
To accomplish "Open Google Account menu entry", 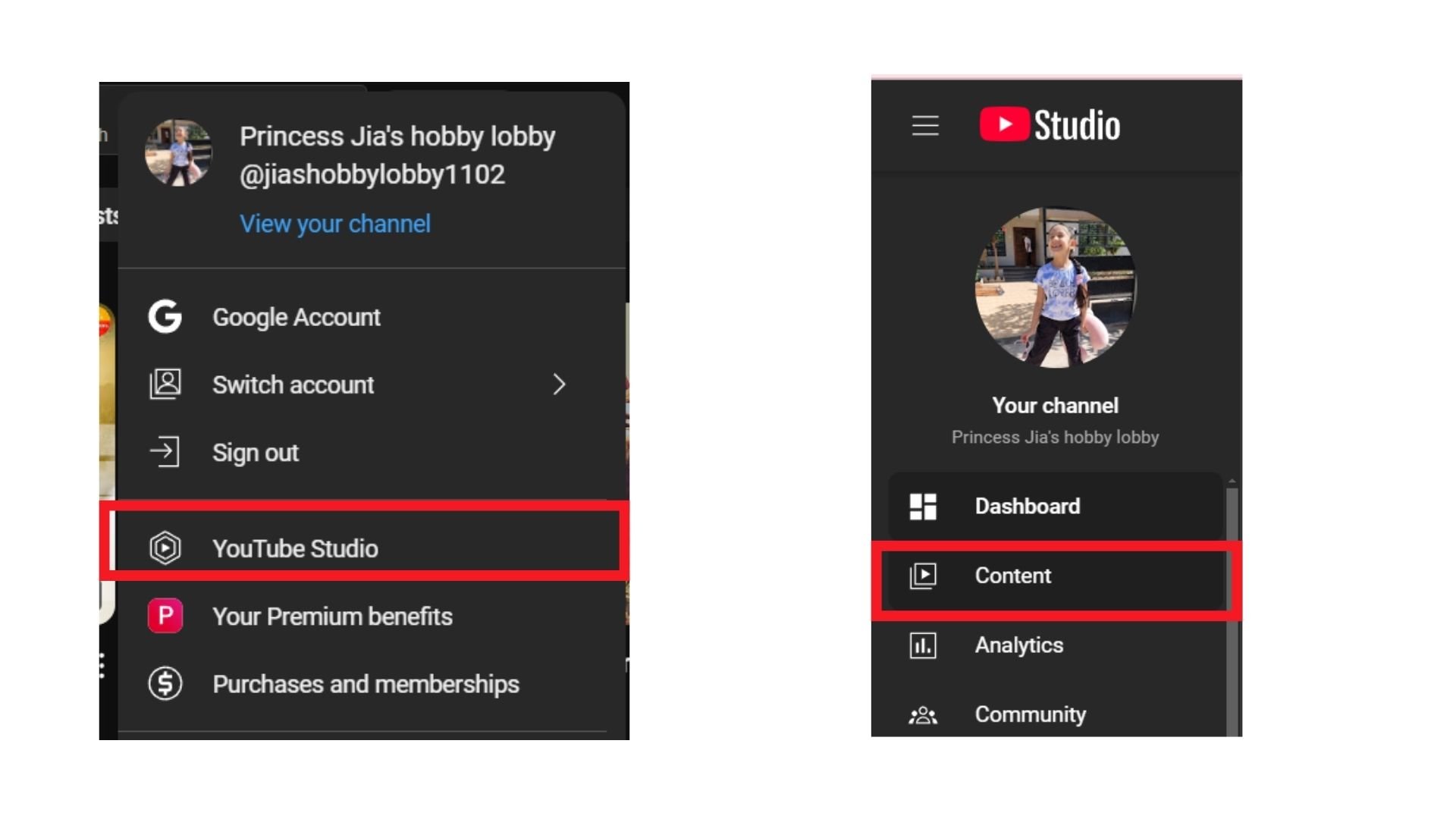I will point(372,317).
